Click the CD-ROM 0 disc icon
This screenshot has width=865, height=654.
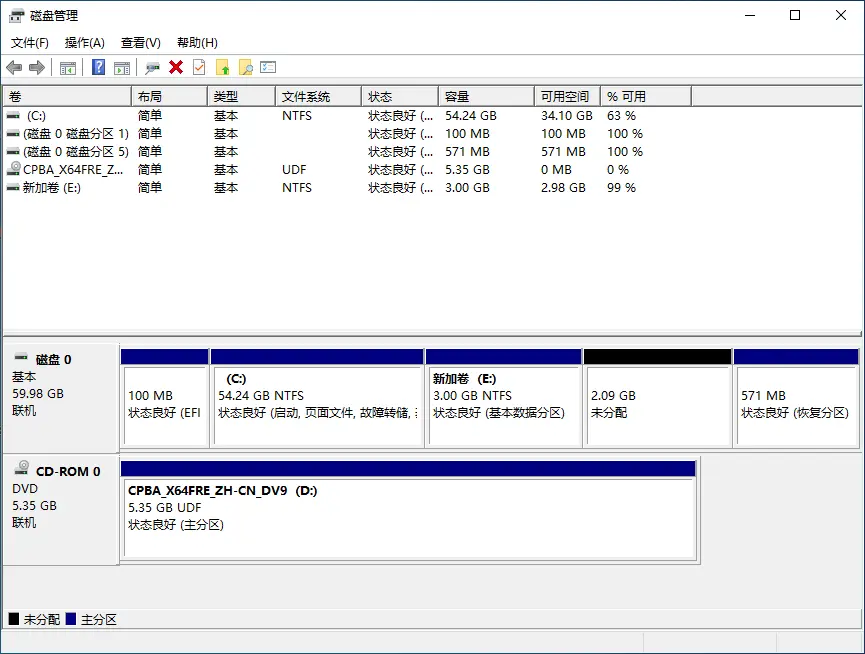tap(22, 468)
